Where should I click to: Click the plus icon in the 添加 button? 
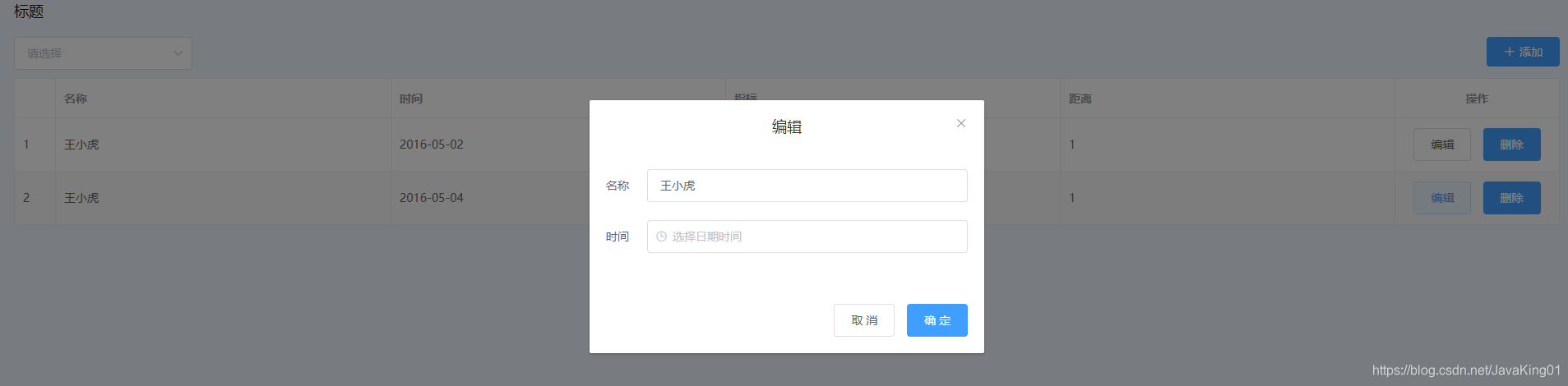pyautogui.click(x=1509, y=52)
